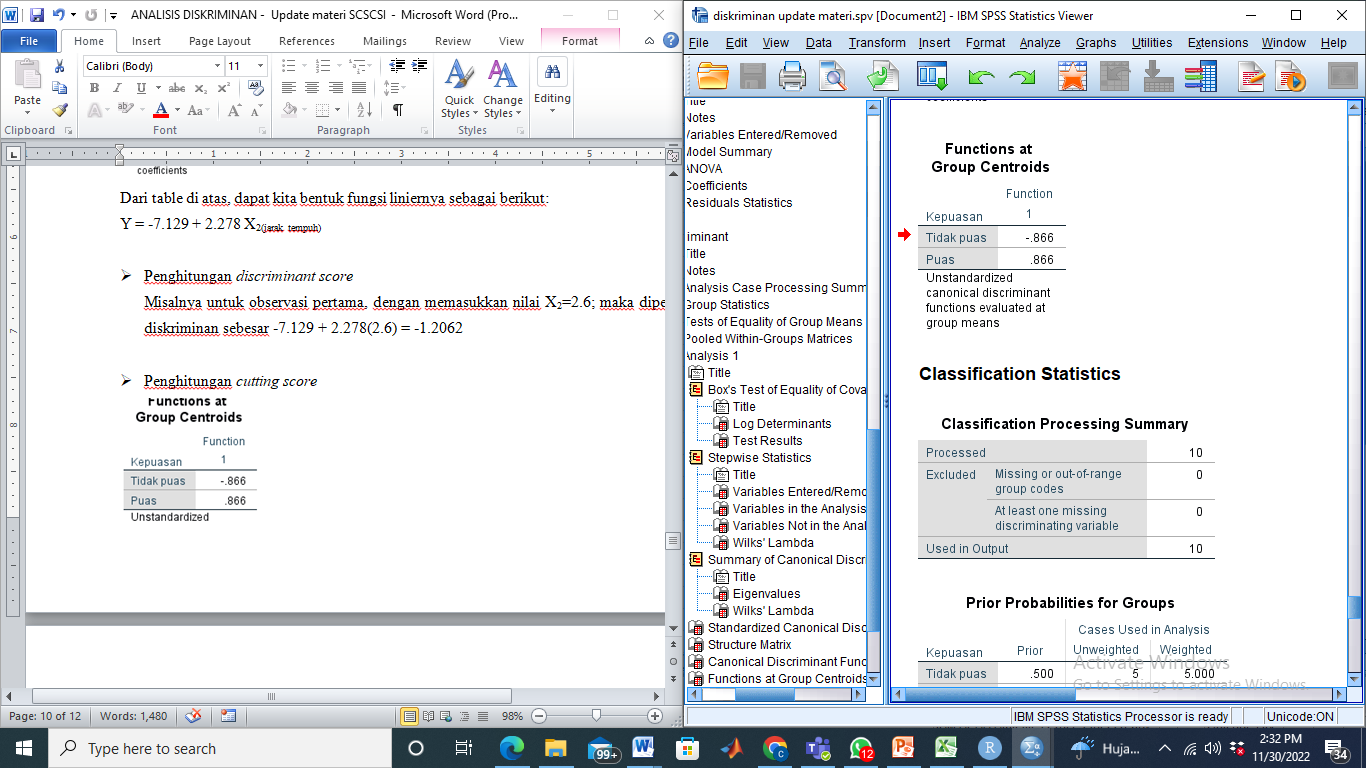Toggle Strikethrough formatting in Word
The height and width of the screenshot is (768, 1366).
point(177,88)
